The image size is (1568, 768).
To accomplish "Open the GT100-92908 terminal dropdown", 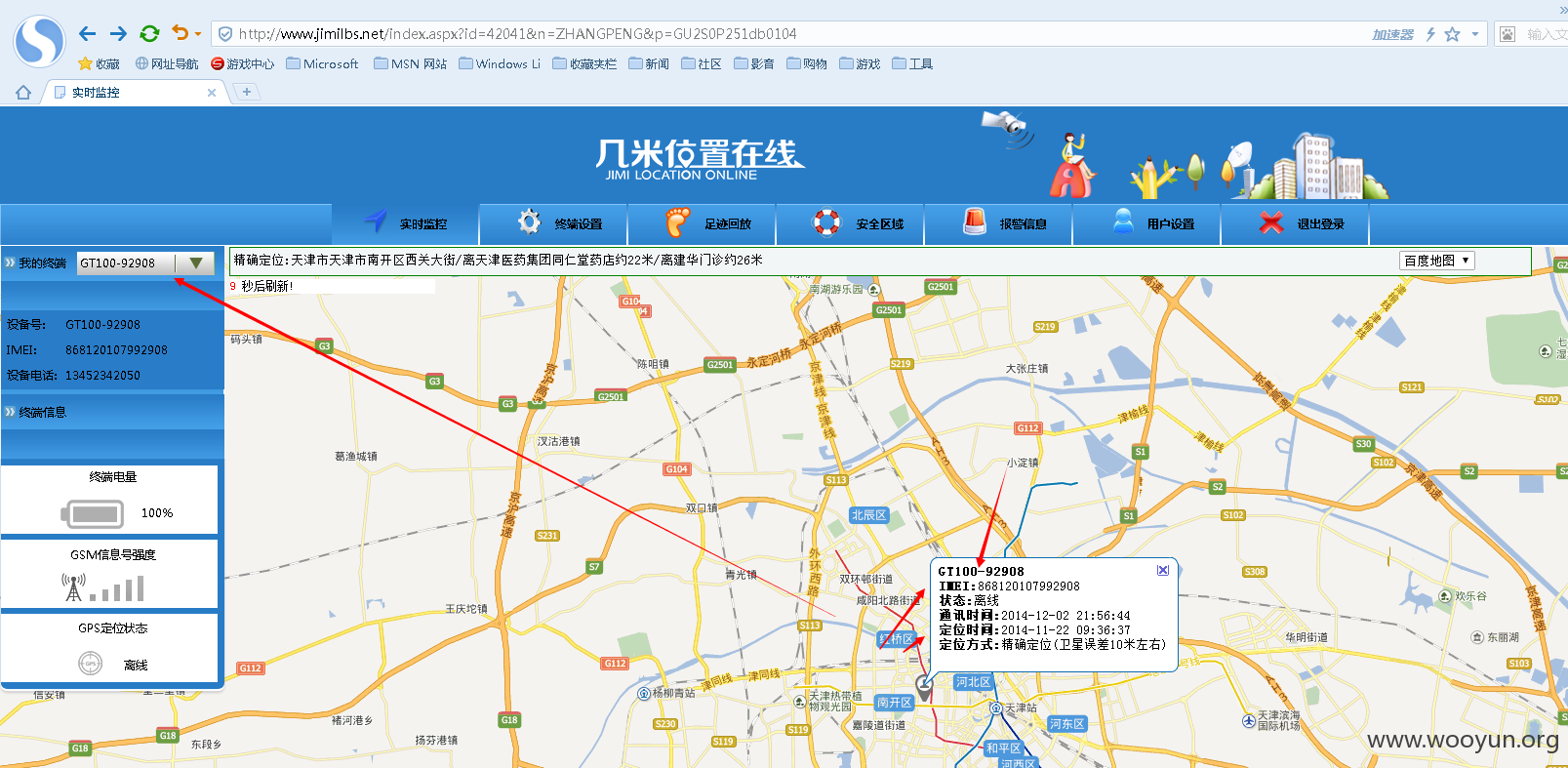I will (x=145, y=263).
